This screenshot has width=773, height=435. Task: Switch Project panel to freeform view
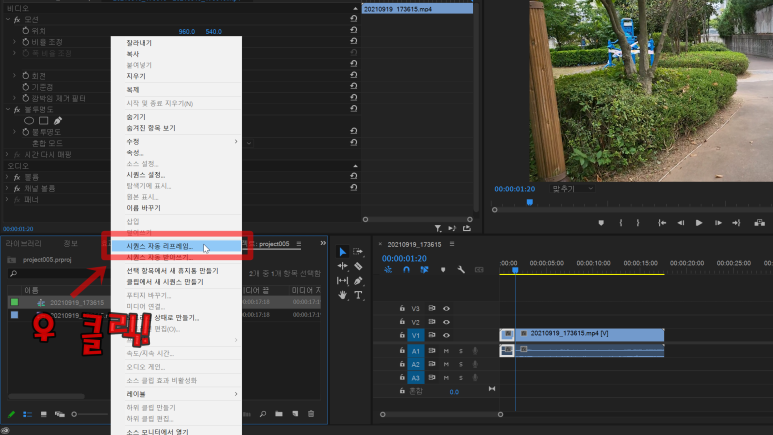[x=60, y=414]
